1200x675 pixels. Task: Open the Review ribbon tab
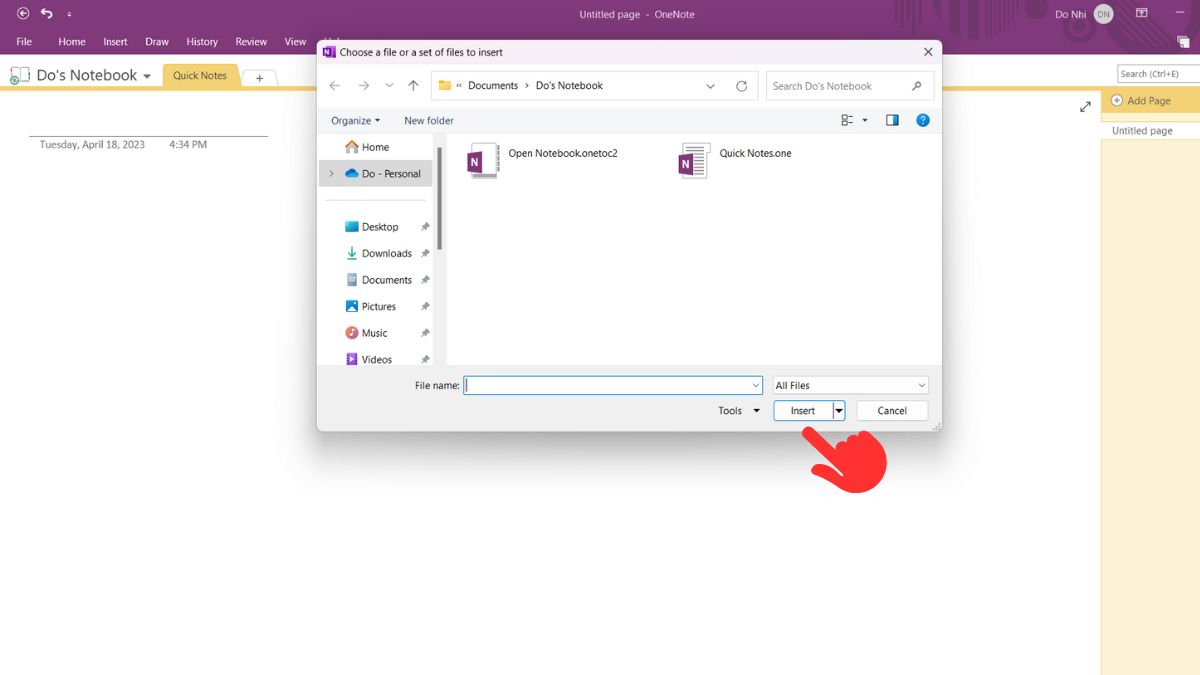tap(251, 42)
